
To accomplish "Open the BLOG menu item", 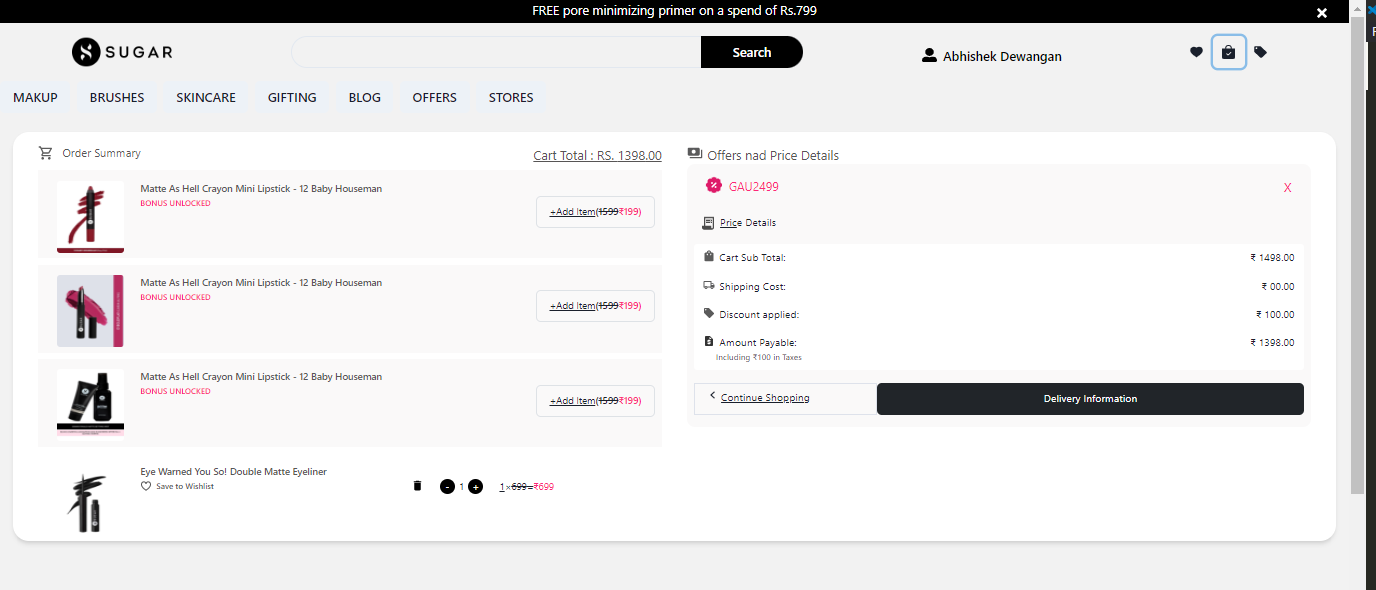I will tap(365, 98).
